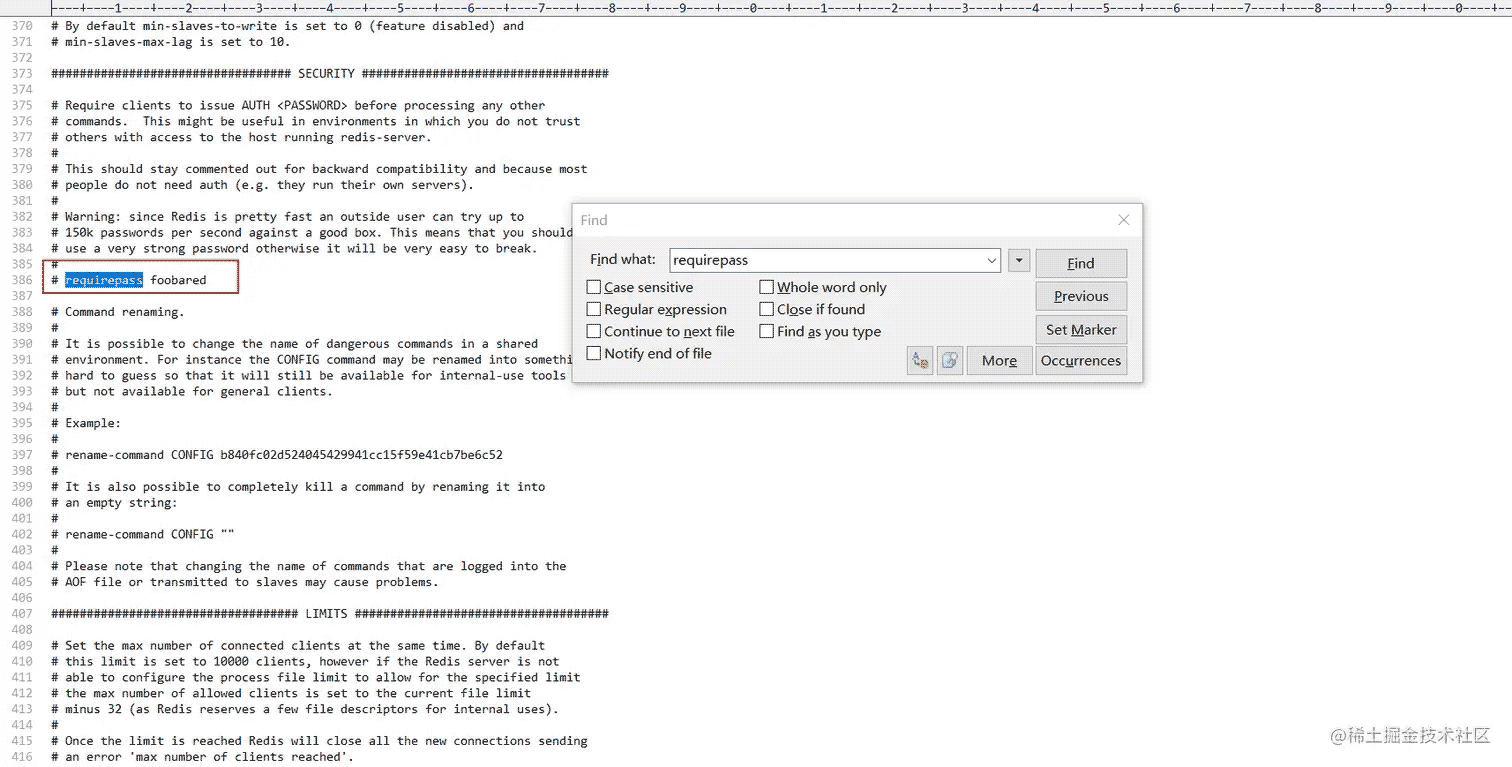Click the '# Example:' comment line

coord(86,423)
